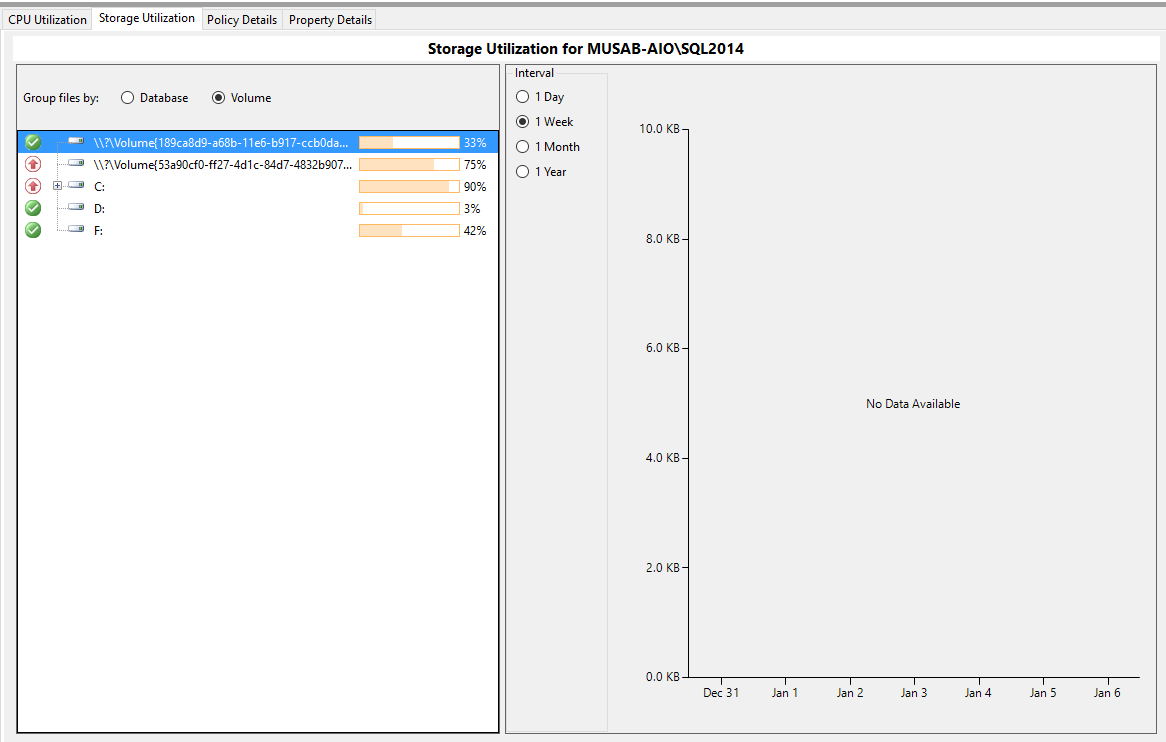This screenshot has width=1166, height=742.
Task: Open the Property Details tab
Action: click(x=330, y=19)
